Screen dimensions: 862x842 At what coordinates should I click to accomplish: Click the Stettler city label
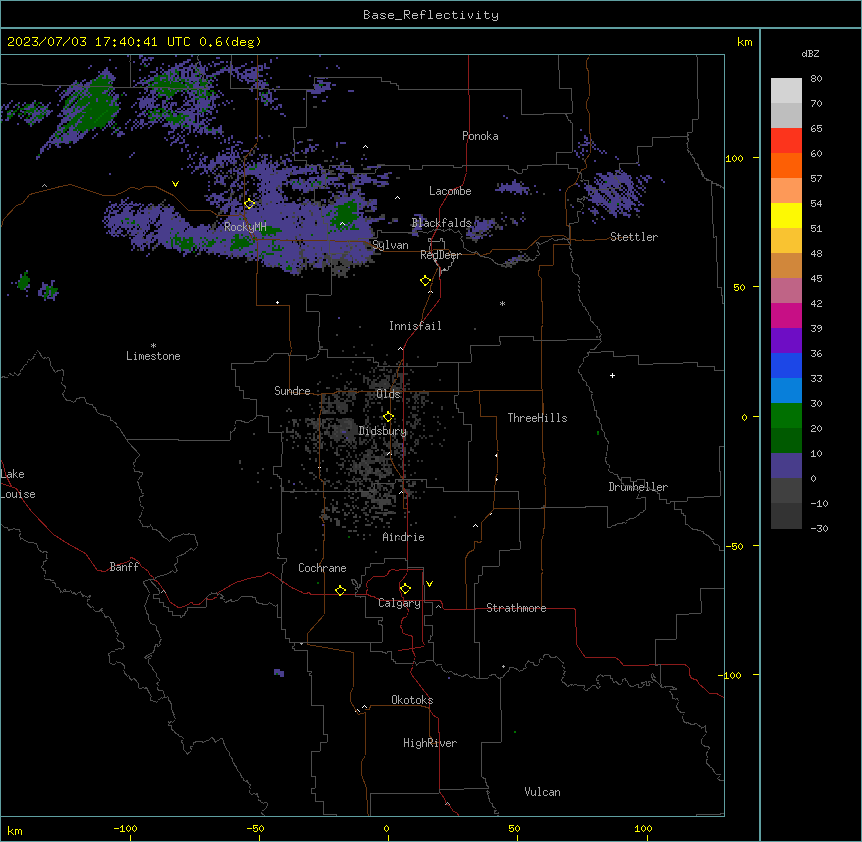634,237
